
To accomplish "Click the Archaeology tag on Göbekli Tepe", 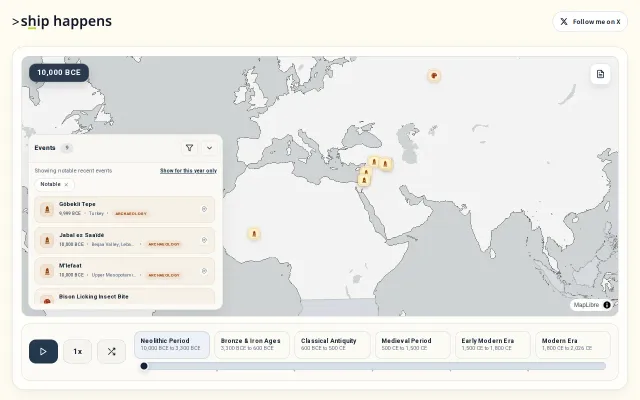I will (131, 213).
